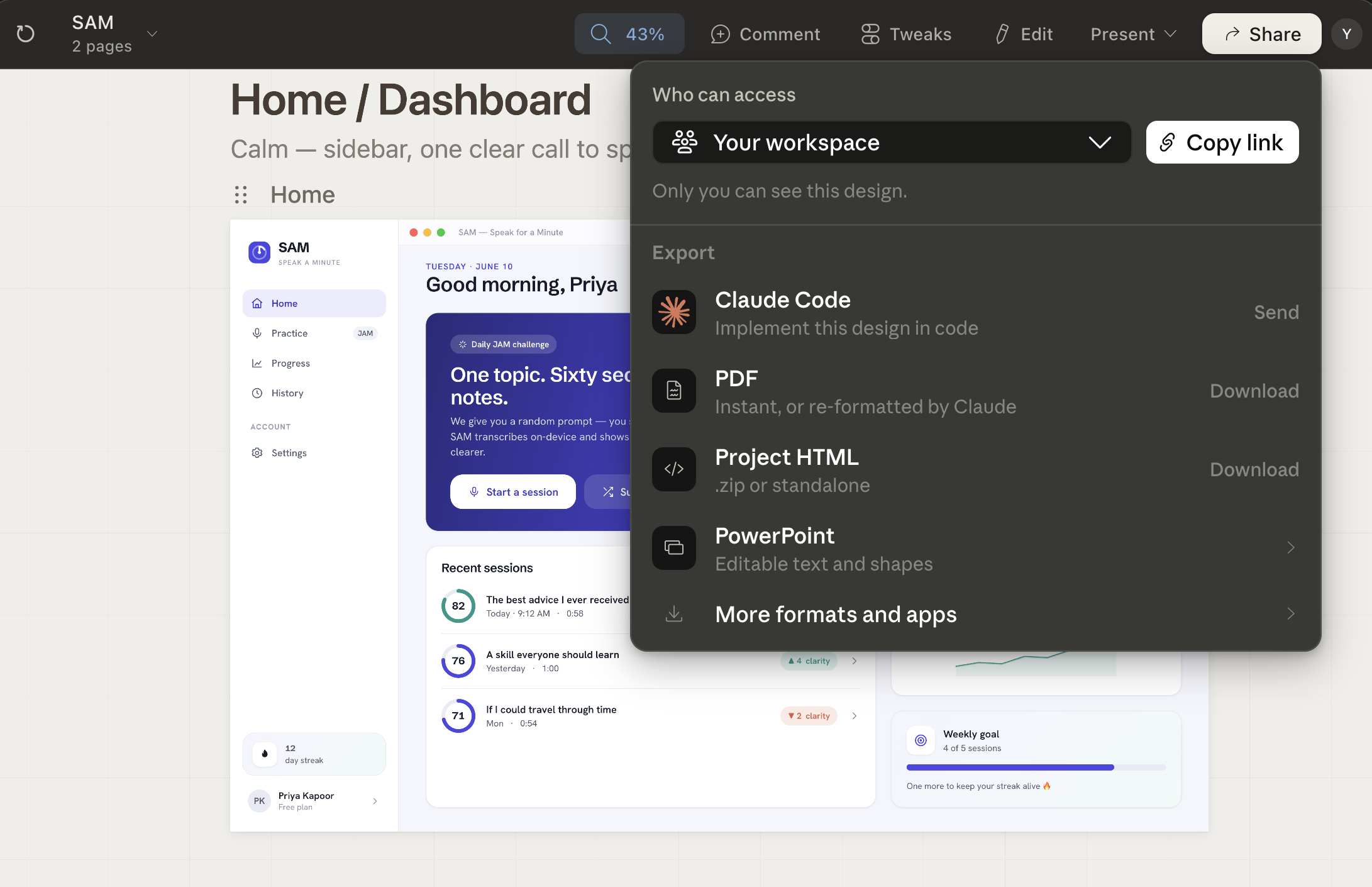
Task: Download the Project HTML export
Action: coord(1254,469)
